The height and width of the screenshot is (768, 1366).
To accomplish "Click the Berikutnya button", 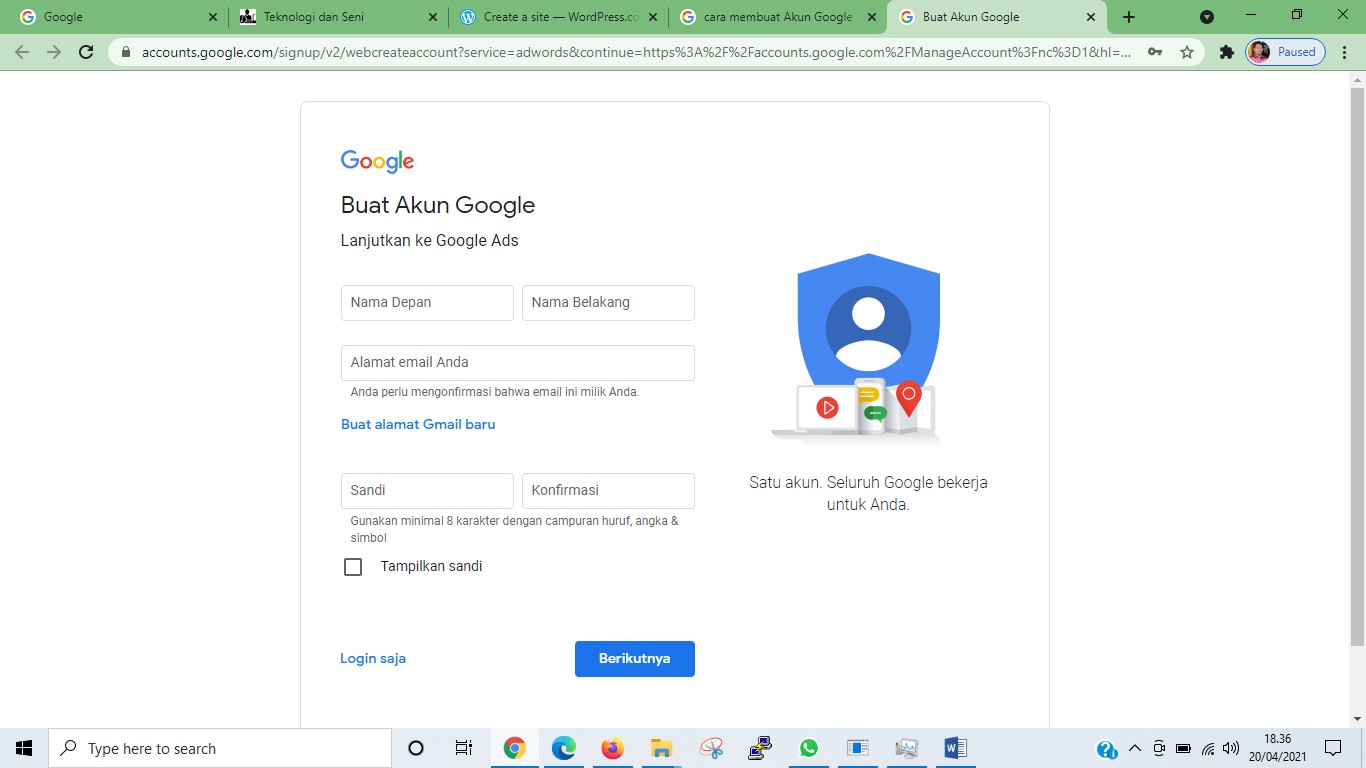I will point(634,659).
